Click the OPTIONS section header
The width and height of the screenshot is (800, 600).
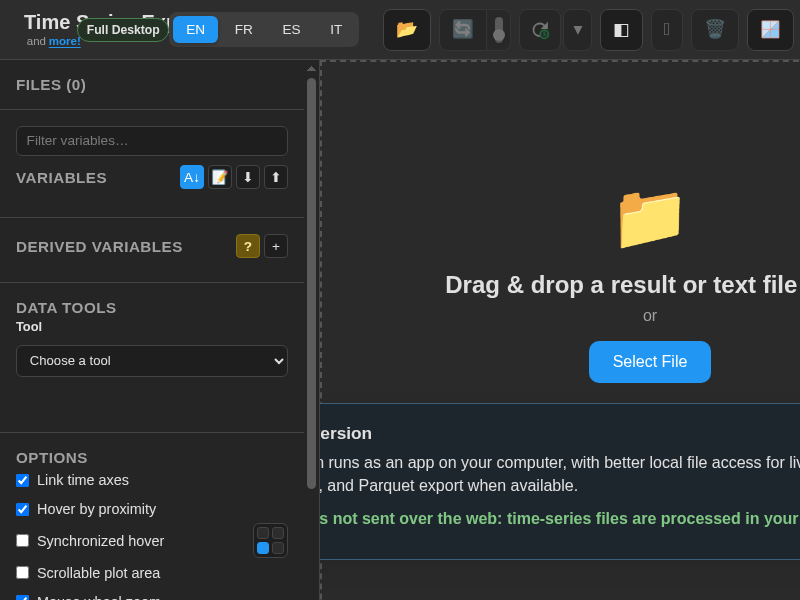pos(52,458)
